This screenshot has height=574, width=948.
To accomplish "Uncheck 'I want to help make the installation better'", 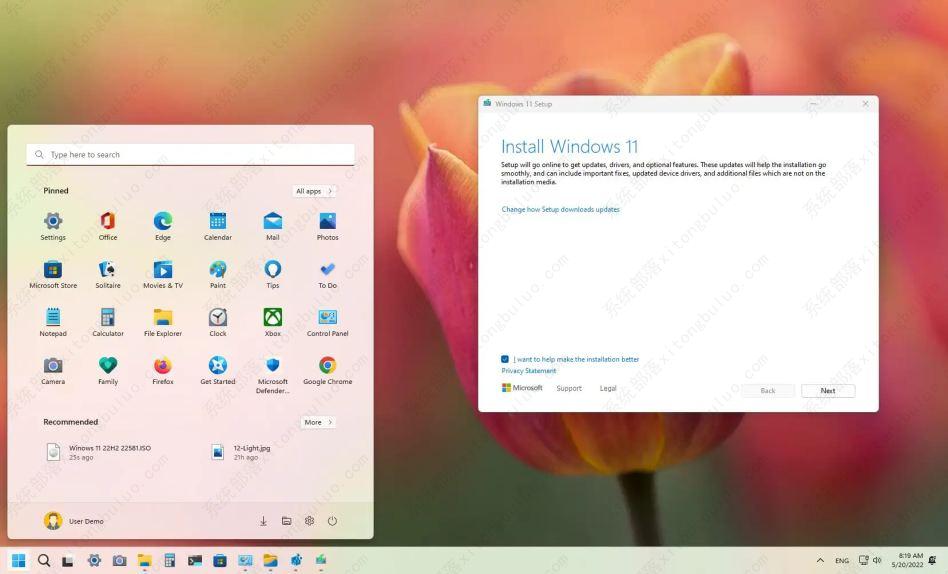I will coord(505,359).
